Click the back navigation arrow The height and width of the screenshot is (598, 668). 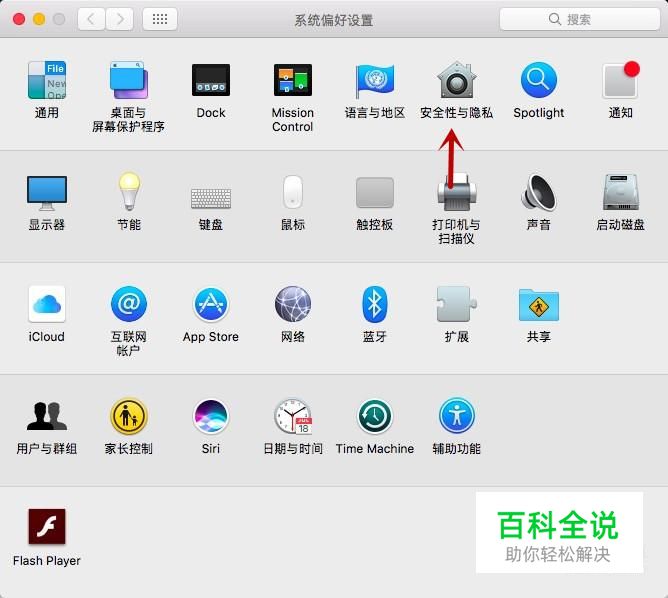click(91, 19)
